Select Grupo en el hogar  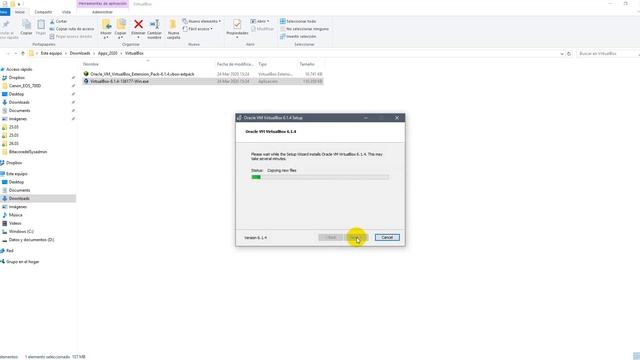tap(22, 262)
